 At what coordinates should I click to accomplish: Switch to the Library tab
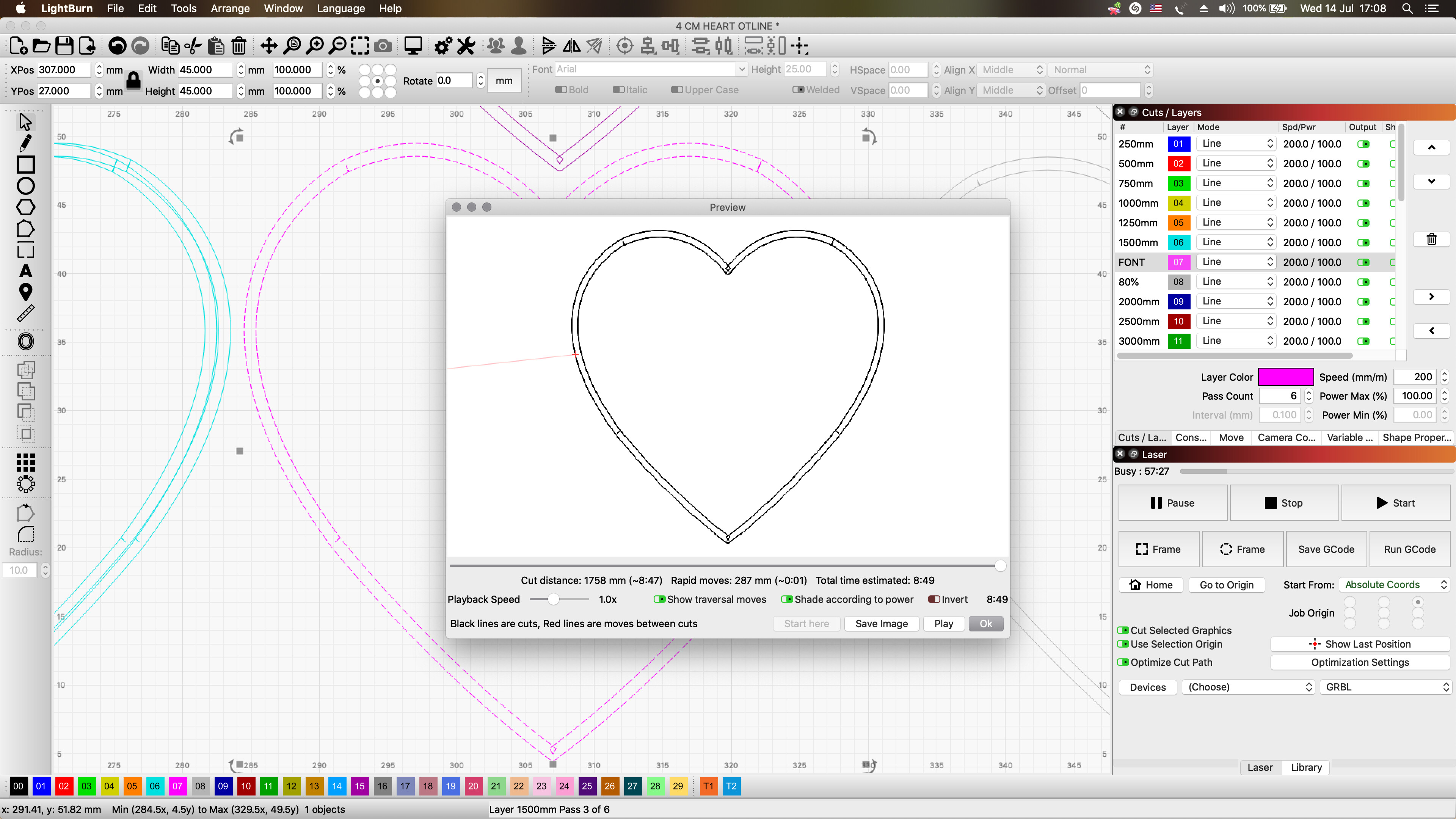pos(1305,767)
